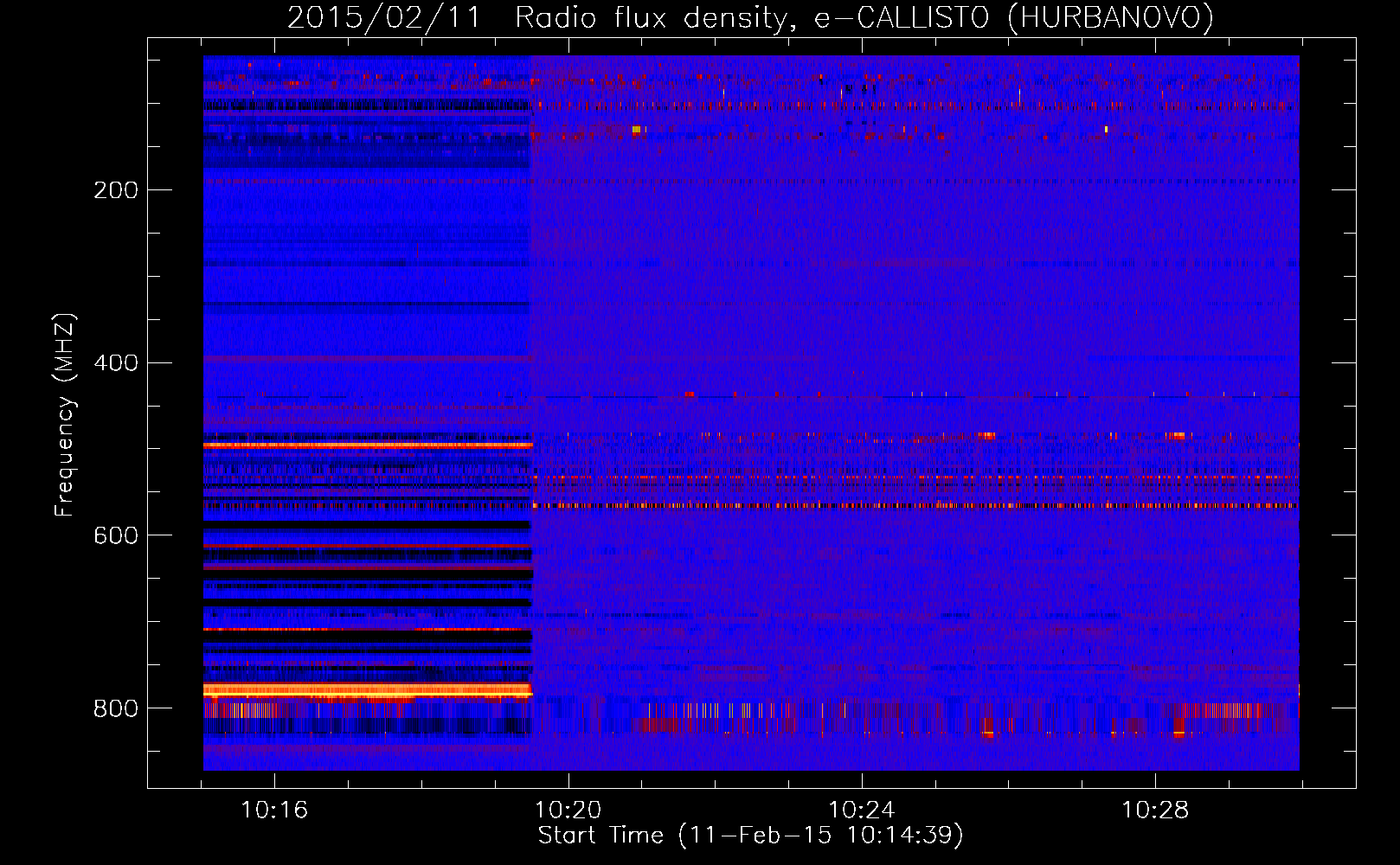Click the plot title '2015/02/11 Radio flux density'
The image size is (1400, 865).
(750, 17)
